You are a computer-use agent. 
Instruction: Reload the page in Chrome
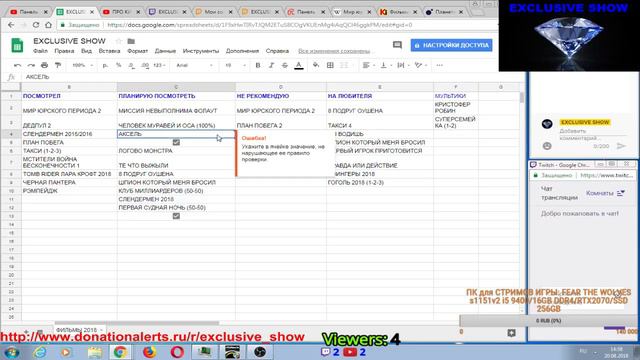pos(36,25)
